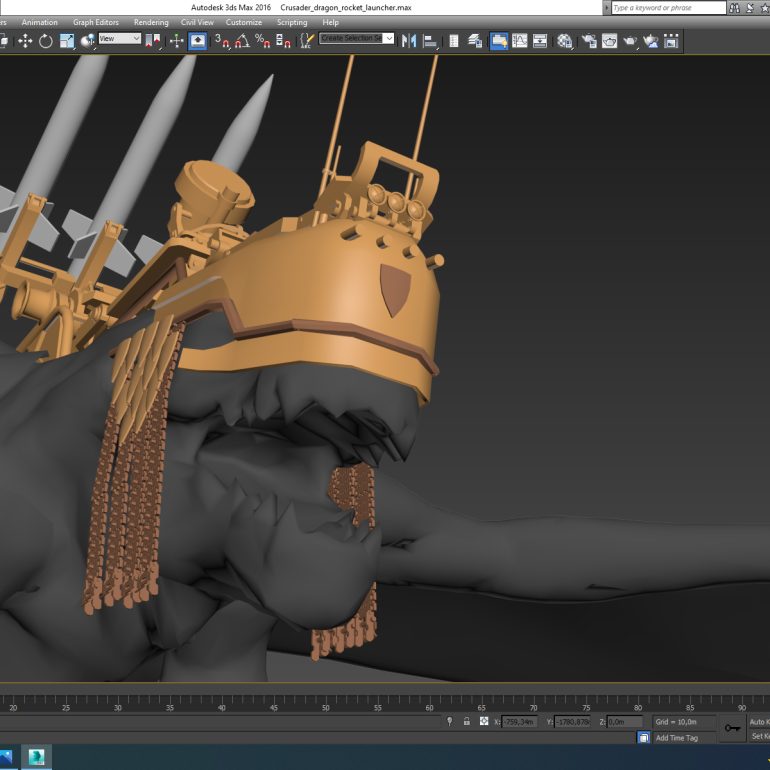Open the Help menu
The image size is (770, 770).
point(330,22)
